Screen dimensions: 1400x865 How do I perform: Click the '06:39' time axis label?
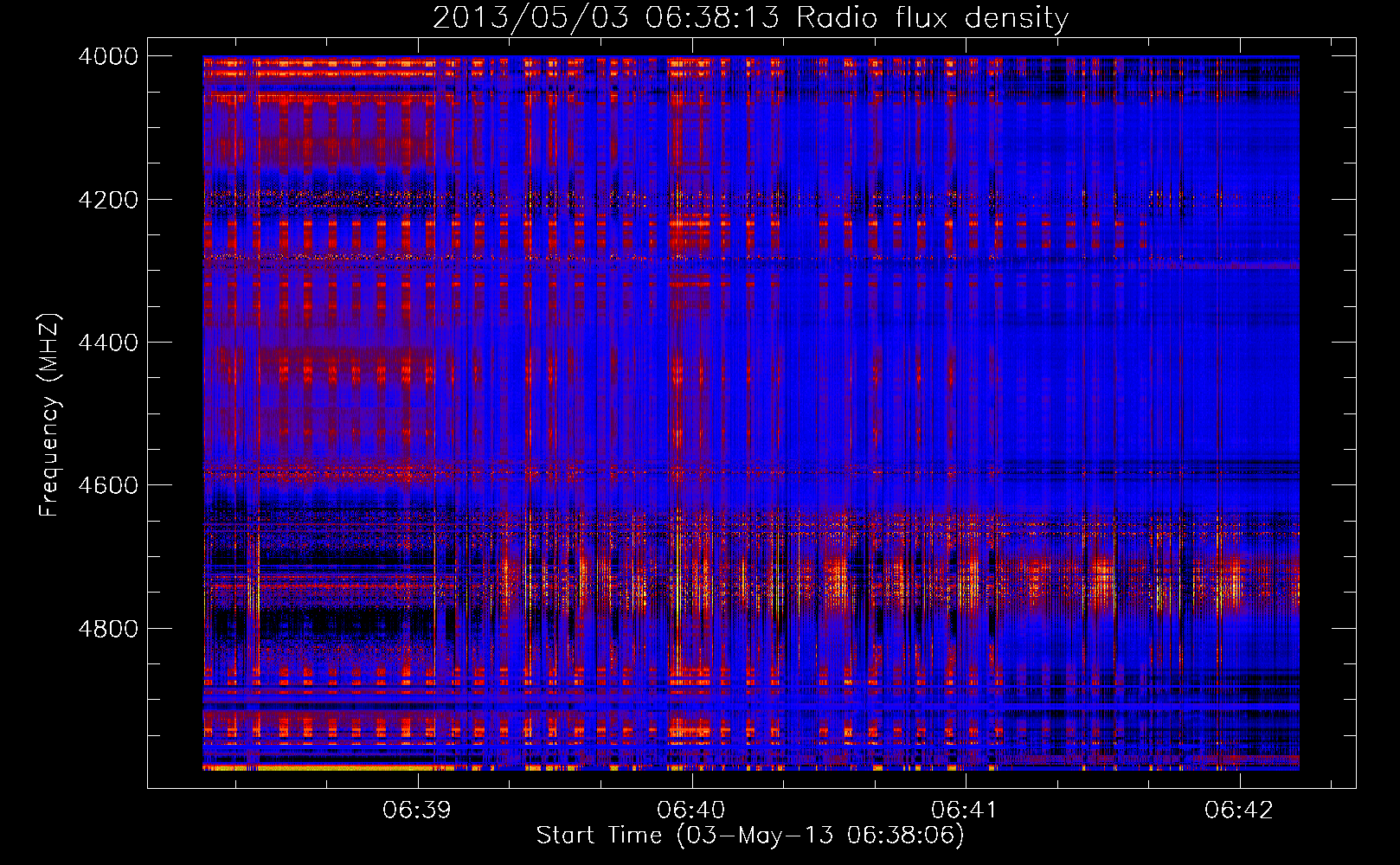tap(417, 811)
